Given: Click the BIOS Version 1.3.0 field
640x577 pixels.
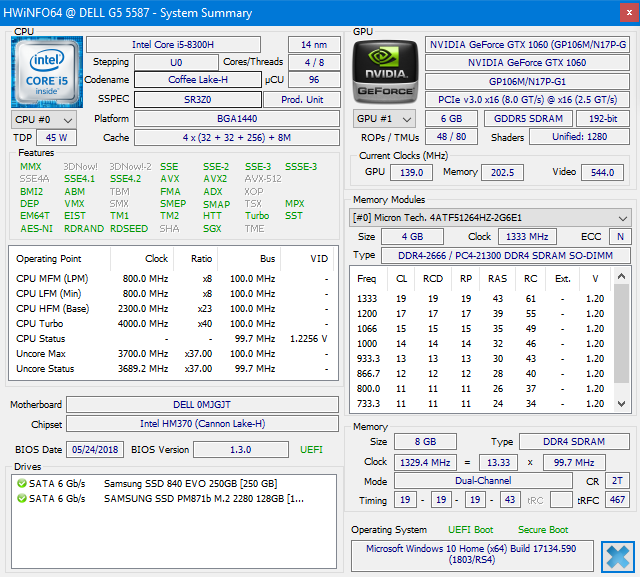Looking at the screenshot, I should (241, 450).
